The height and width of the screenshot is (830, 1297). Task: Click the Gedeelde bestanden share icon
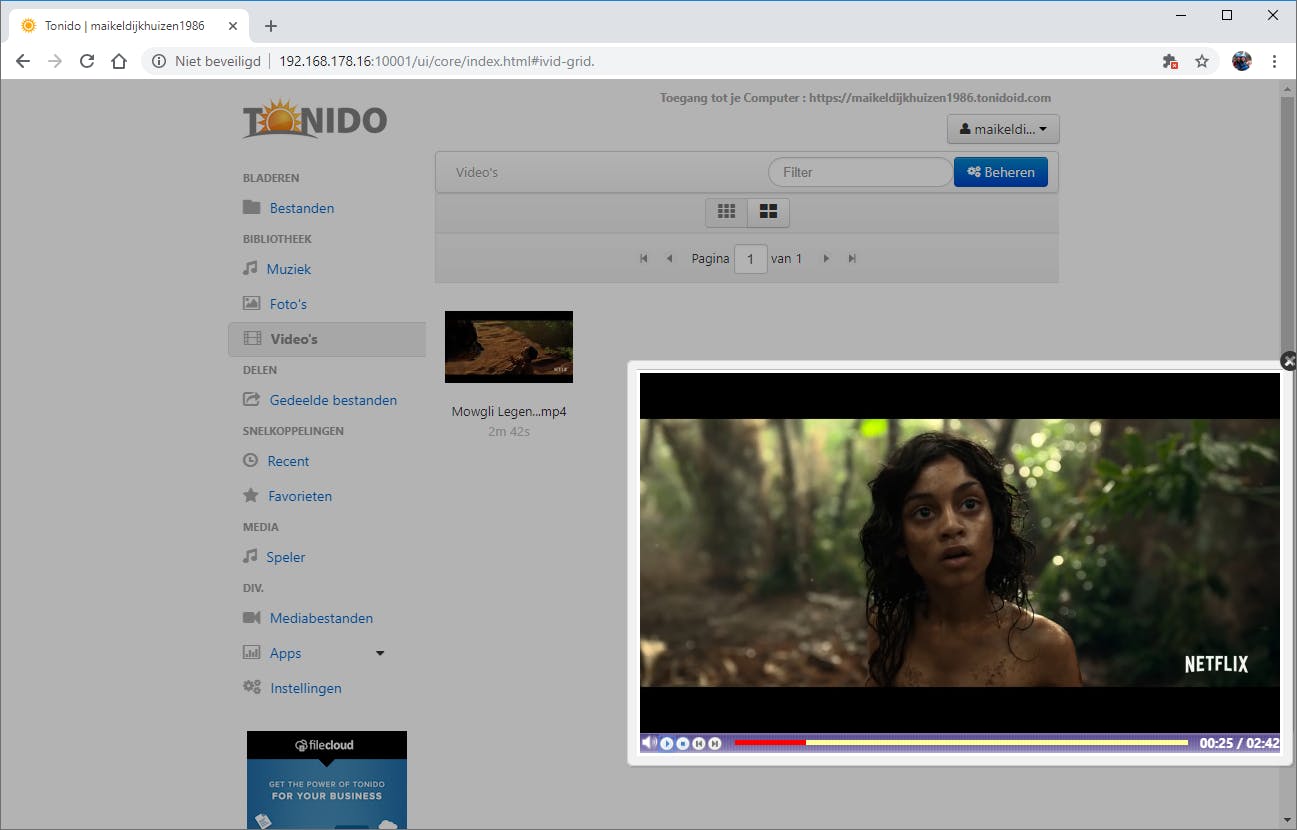252,399
